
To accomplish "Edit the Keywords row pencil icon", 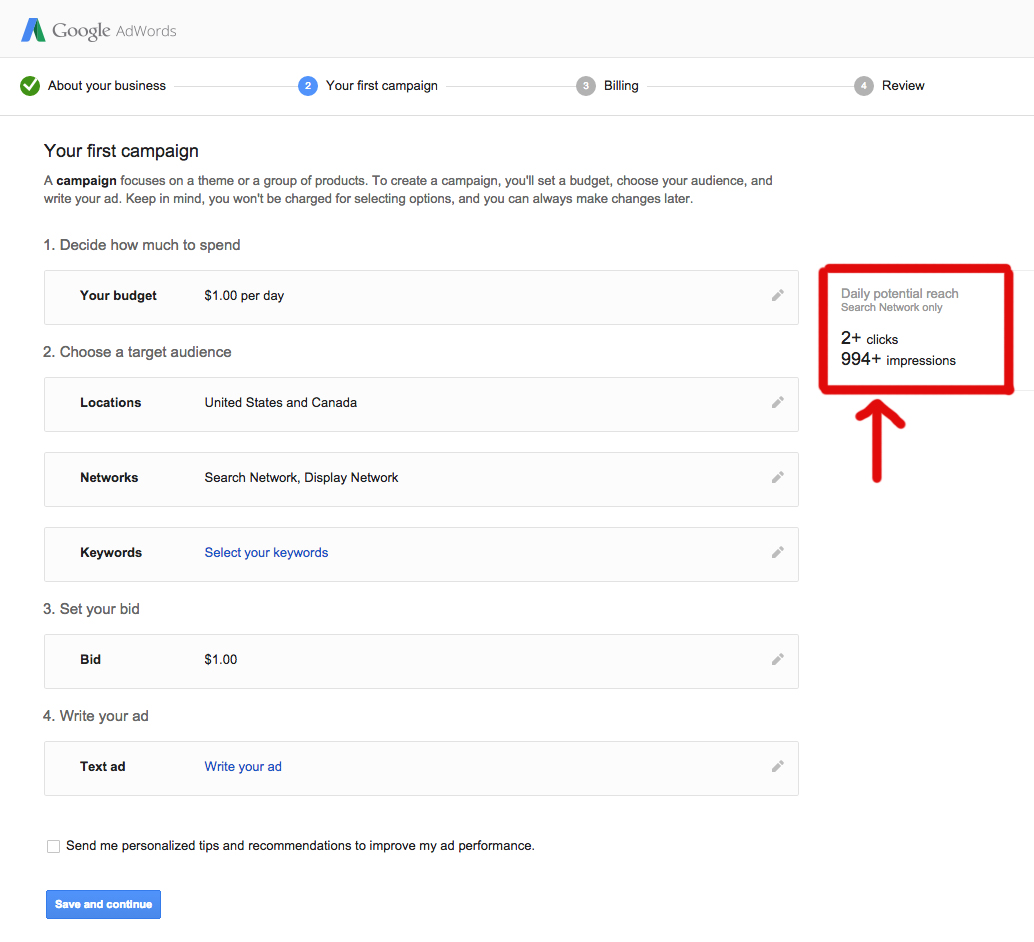I will [778, 552].
